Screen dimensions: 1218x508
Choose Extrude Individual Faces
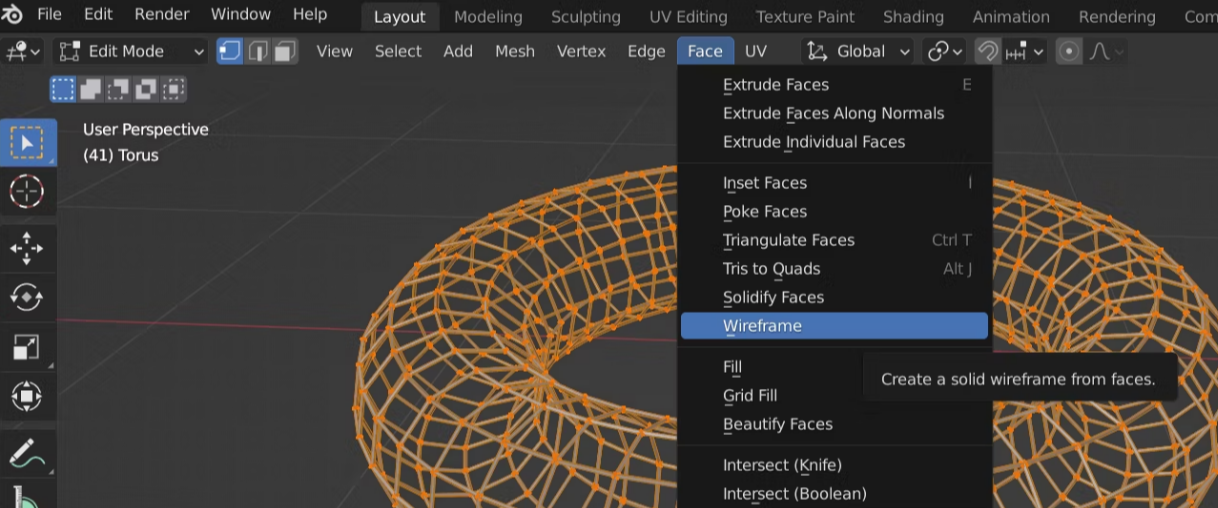click(x=834, y=142)
